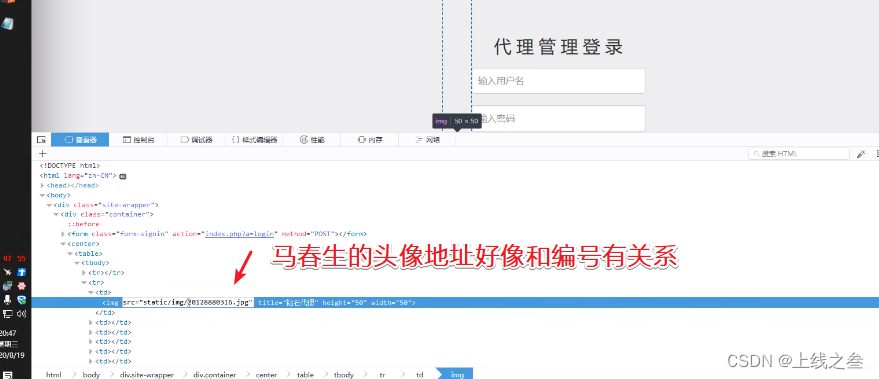Viewport: 879px width, 379px height.
Task: Collapse the table node
Action: (70, 253)
